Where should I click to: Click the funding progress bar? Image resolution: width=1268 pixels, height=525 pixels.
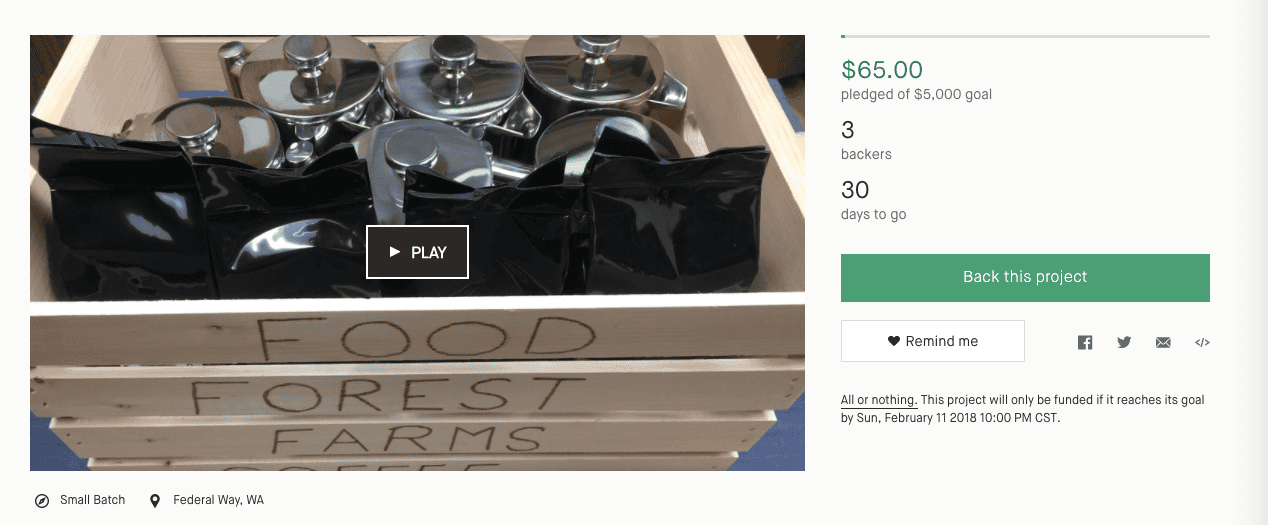pos(1025,36)
